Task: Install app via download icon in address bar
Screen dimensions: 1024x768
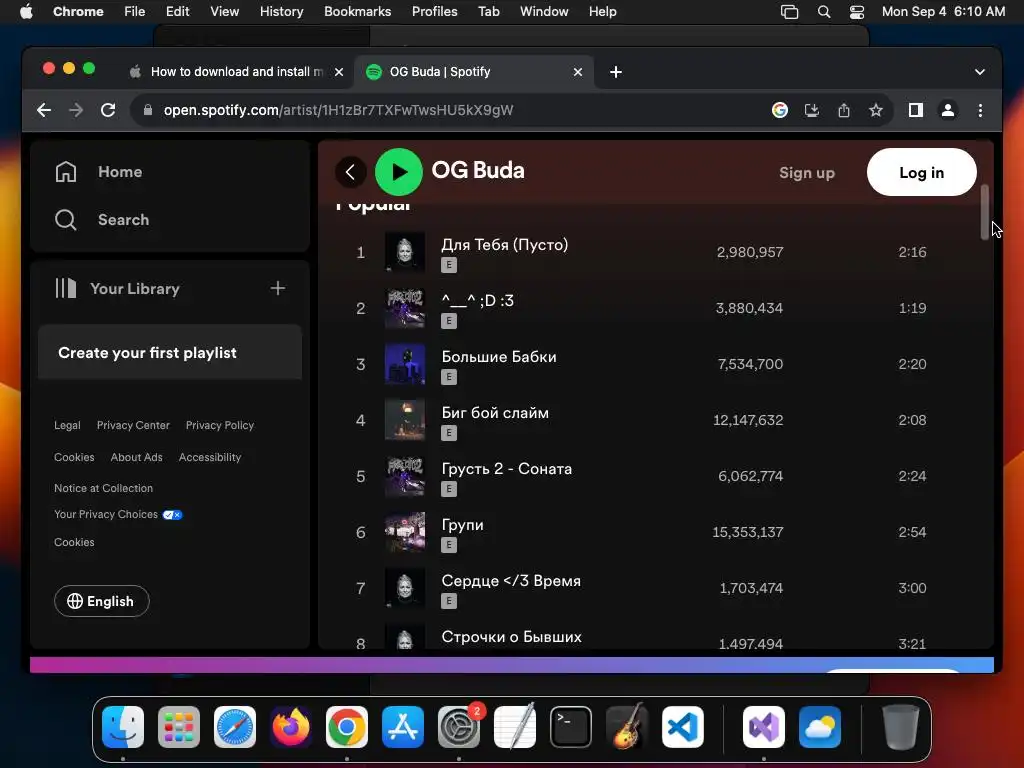Action: pos(812,110)
